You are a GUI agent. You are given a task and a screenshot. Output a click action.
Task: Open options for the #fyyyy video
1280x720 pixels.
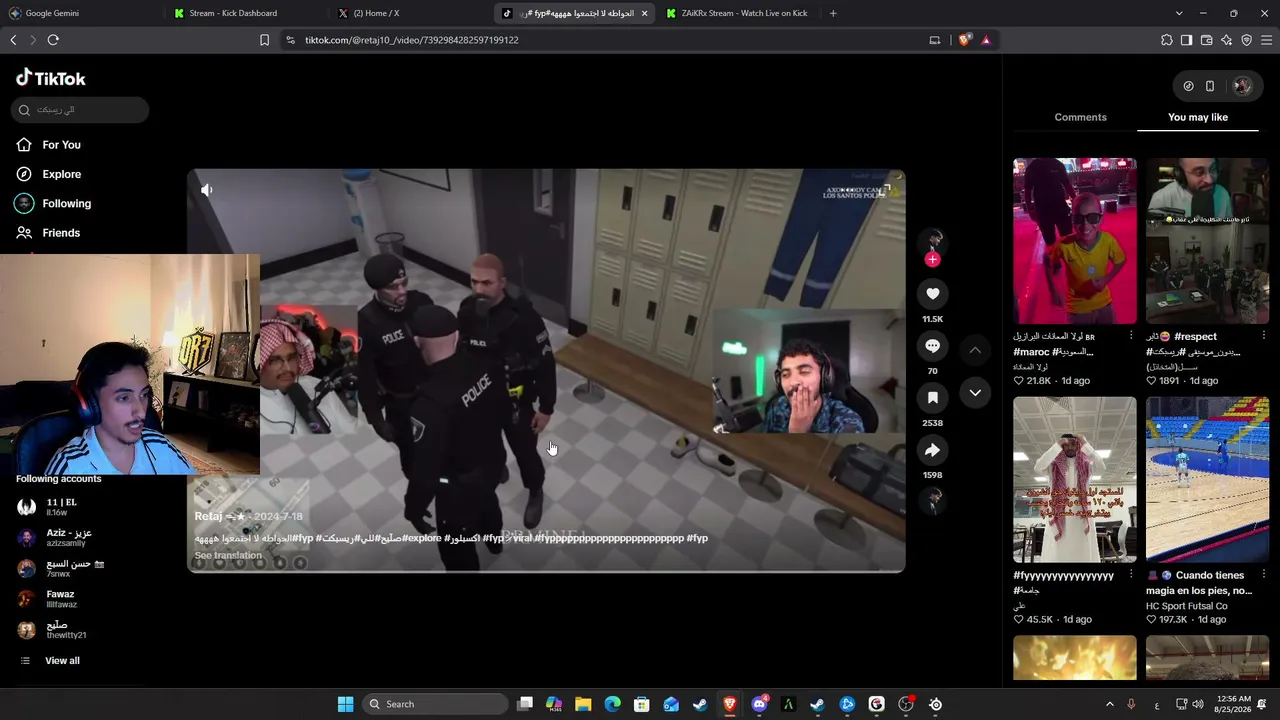(x=1131, y=575)
